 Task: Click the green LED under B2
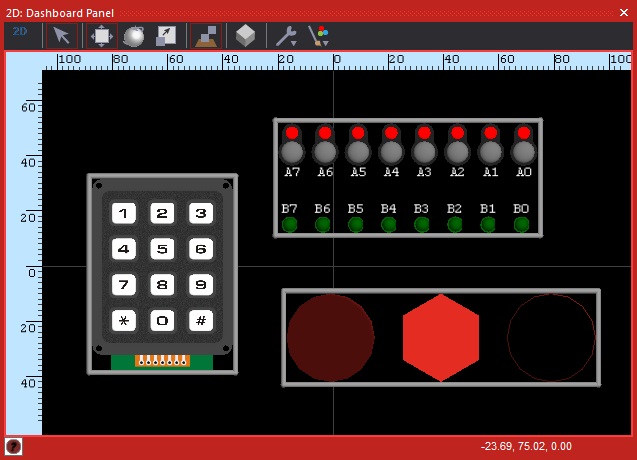pyautogui.click(x=455, y=225)
